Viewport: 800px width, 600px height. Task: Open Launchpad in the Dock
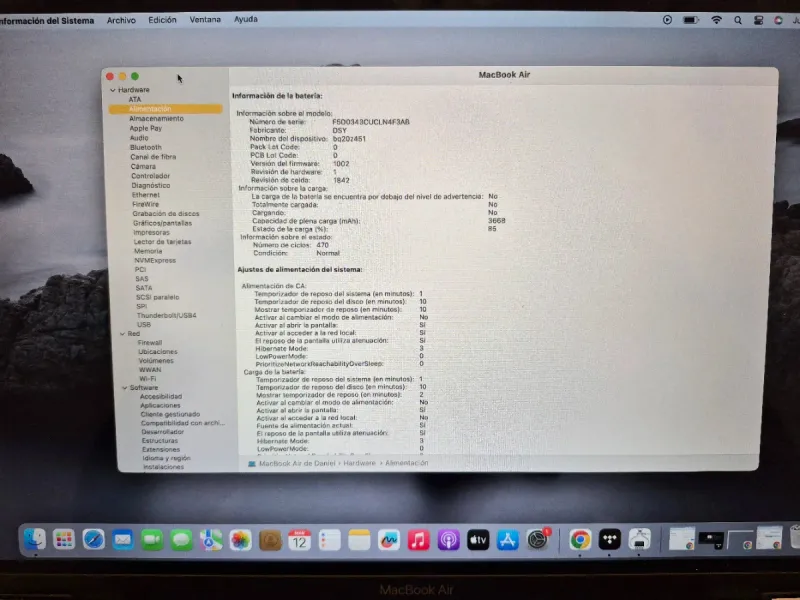tap(64, 539)
